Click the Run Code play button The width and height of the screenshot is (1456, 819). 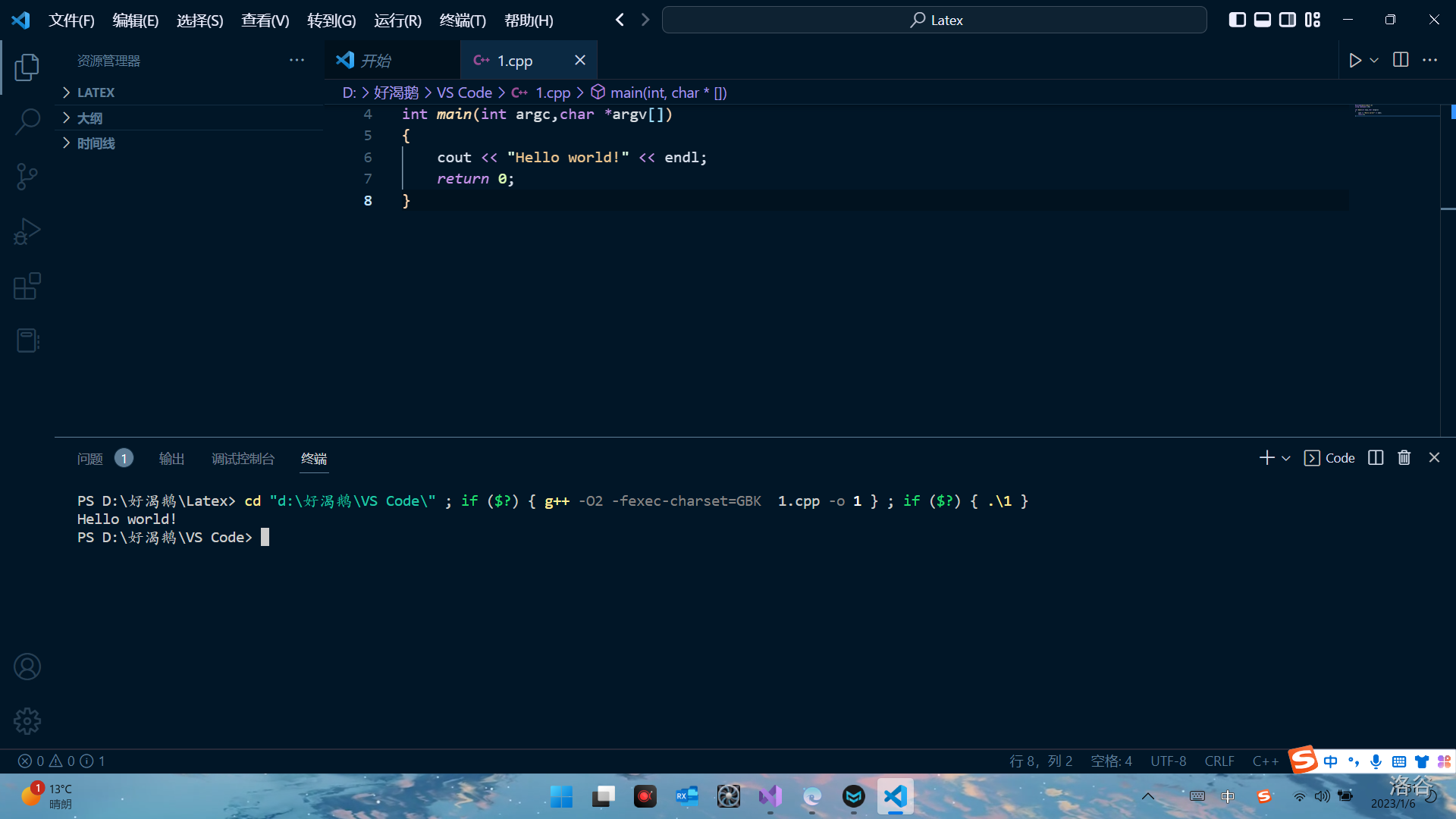(x=1355, y=60)
